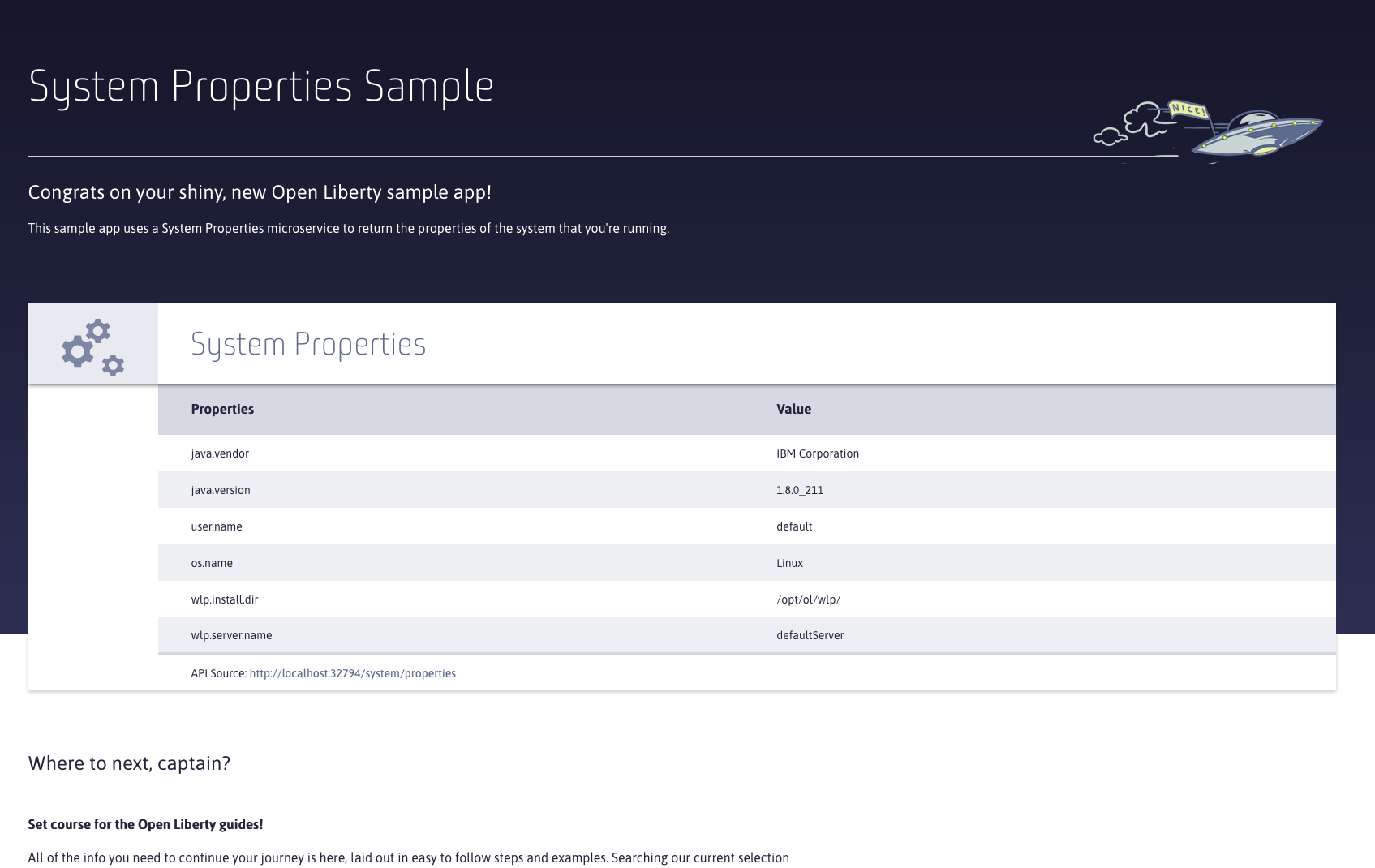Image resolution: width=1375 pixels, height=868 pixels.
Task: Click the Properties column header
Action: (221, 409)
